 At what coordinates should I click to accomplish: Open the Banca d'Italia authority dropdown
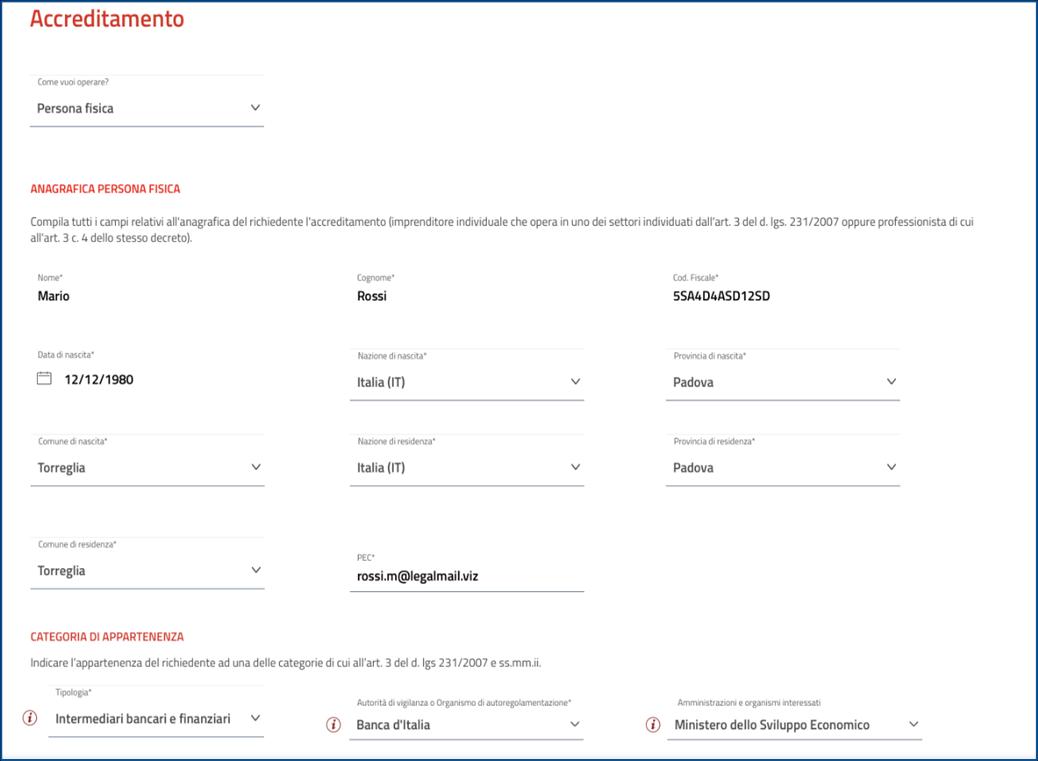click(x=466, y=725)
